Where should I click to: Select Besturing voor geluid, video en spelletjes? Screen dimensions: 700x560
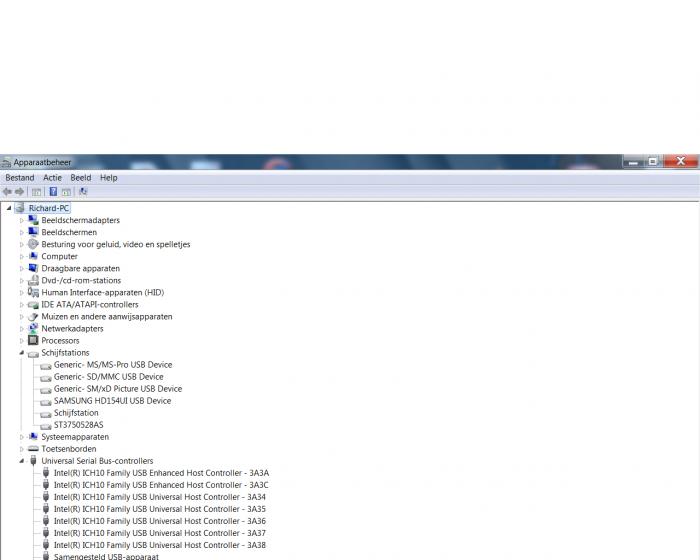pyautogui.click(x=116, y=244)
